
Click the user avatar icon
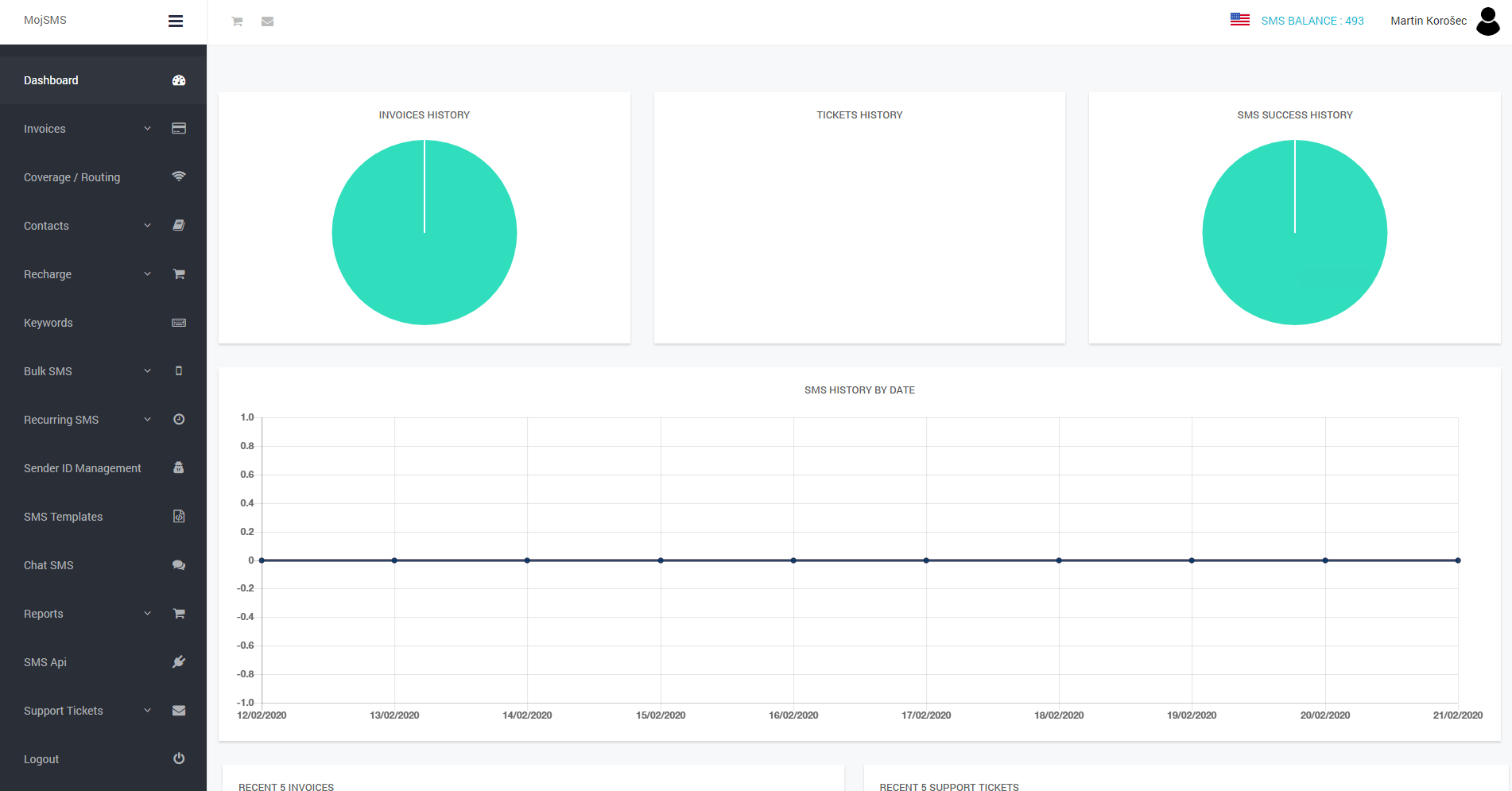1487,21
